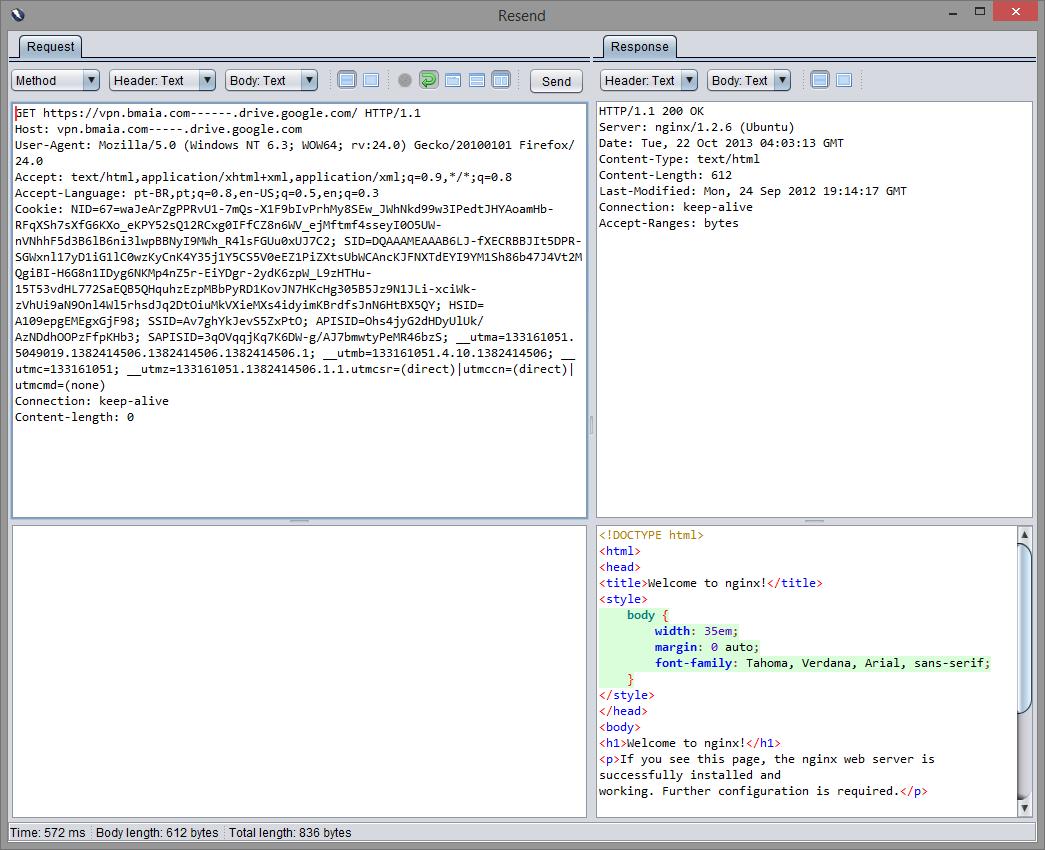This screenshot has height=850, width=1045.
Task: Open response Header: Text dropdown
Action: point(648,80)
